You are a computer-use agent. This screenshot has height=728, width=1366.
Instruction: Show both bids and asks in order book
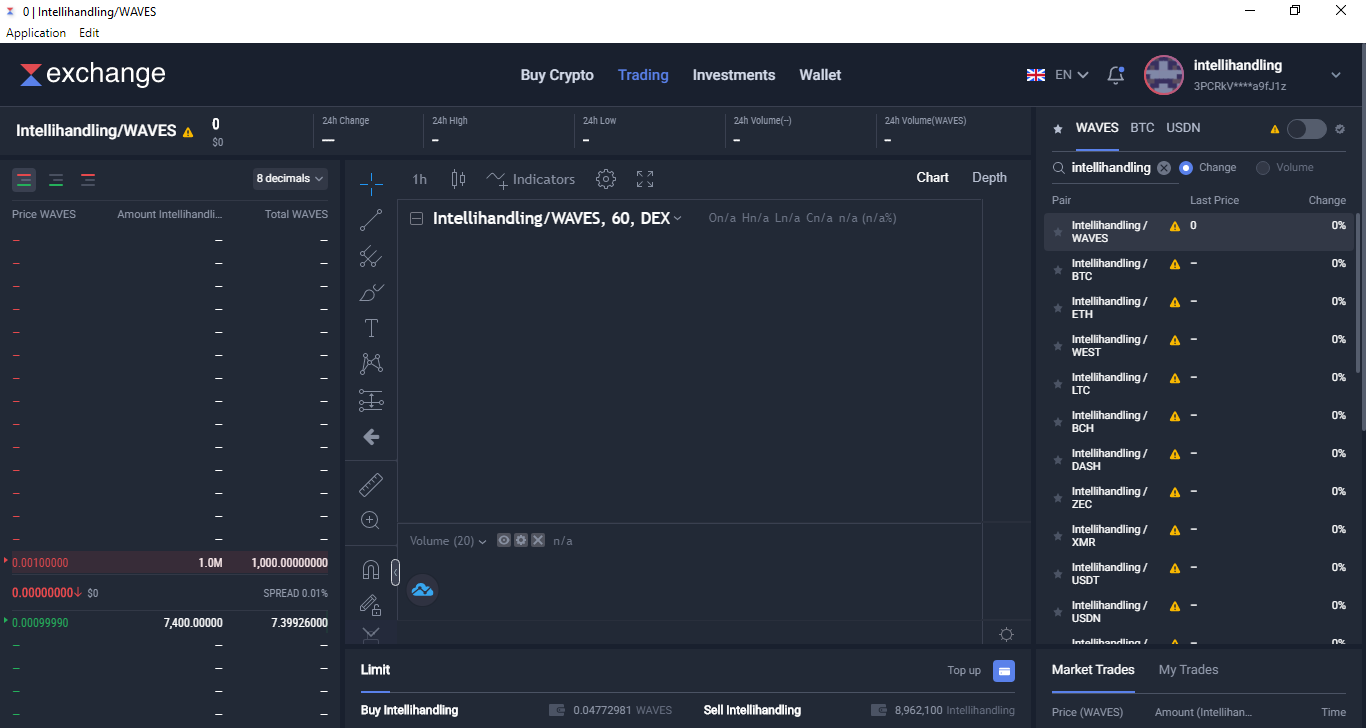(24, 180)
